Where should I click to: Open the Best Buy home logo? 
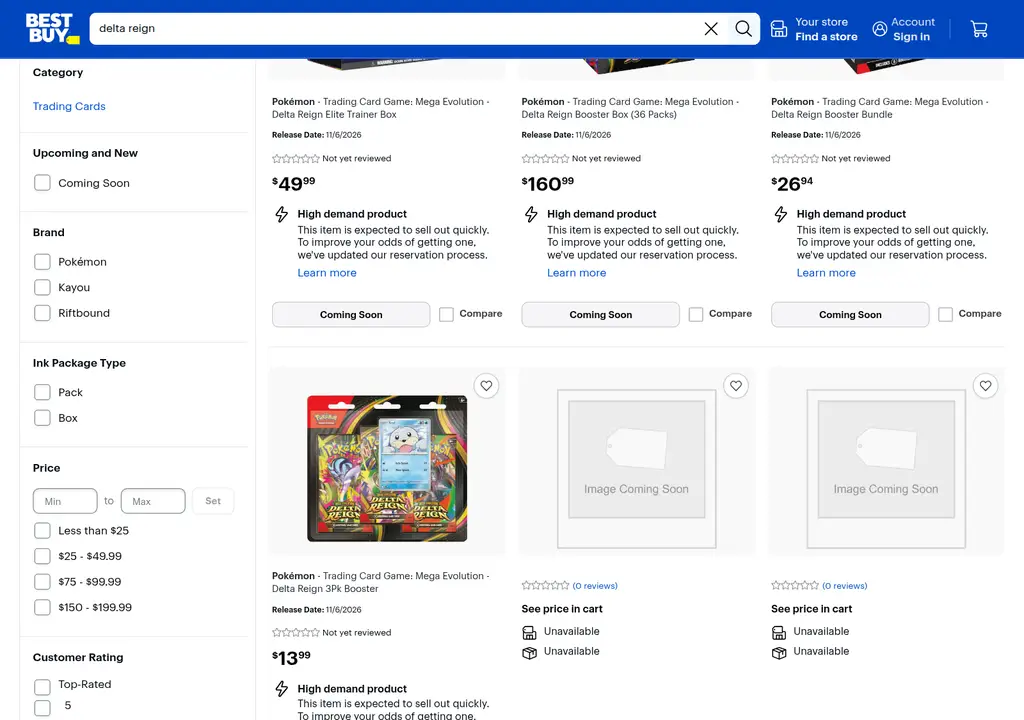coord(52,28)
